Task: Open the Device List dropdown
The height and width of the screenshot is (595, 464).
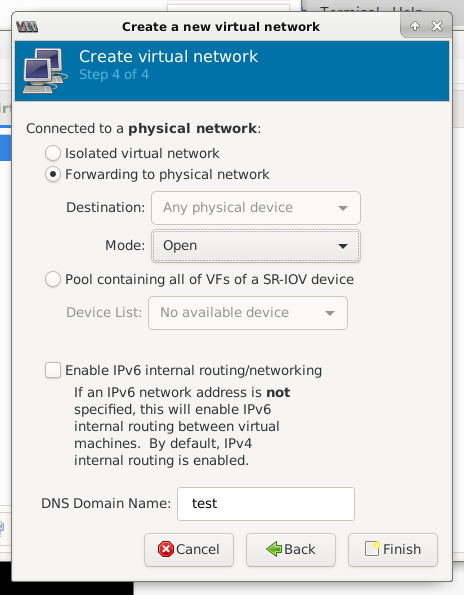Action: point(248,313)
